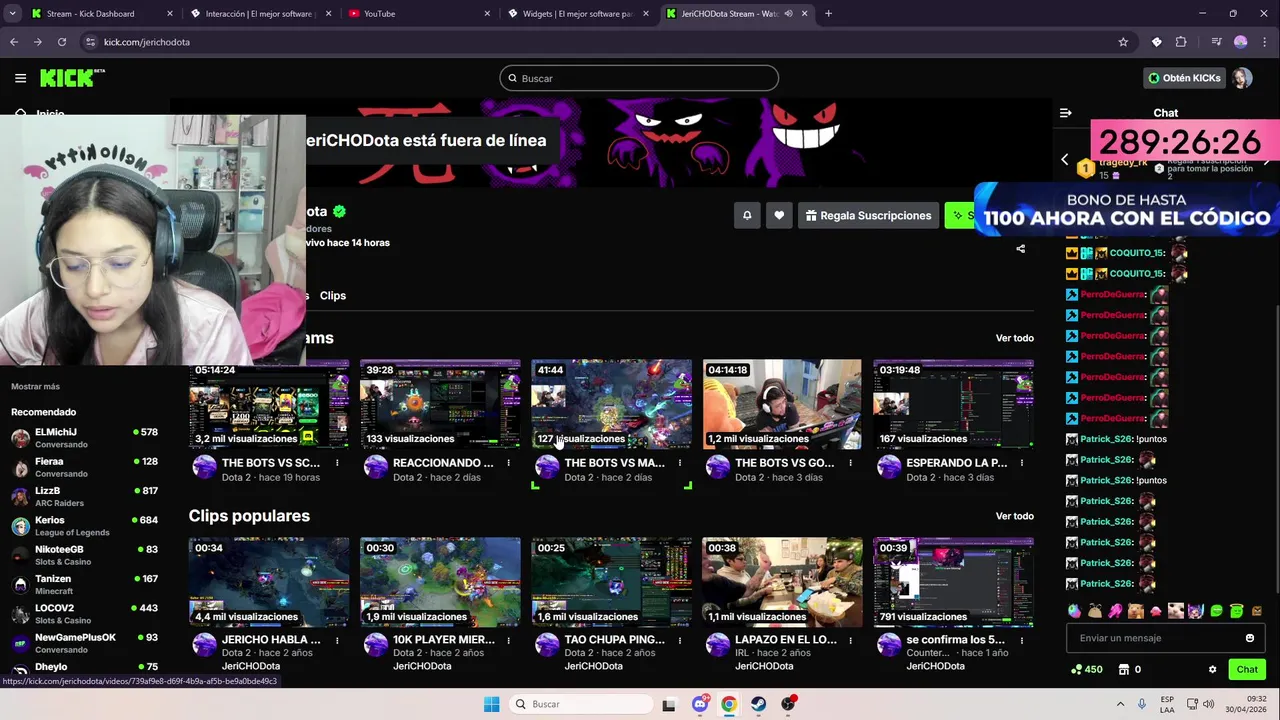Reload the page
This screenshot has height=720, width=1280.
tap(62, 42)
